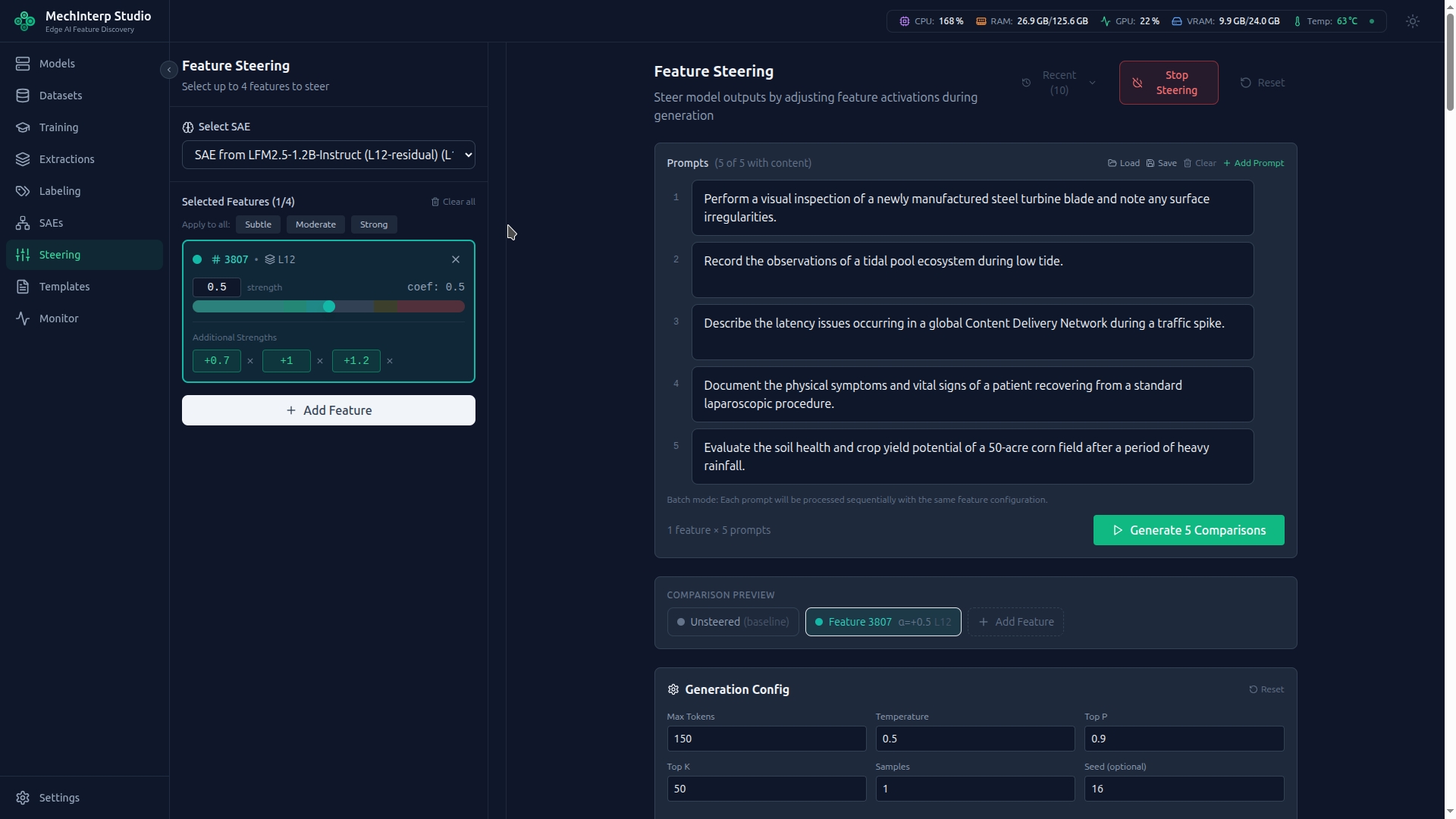Click the VRAM usage indicator icon

coord(1176,21)
